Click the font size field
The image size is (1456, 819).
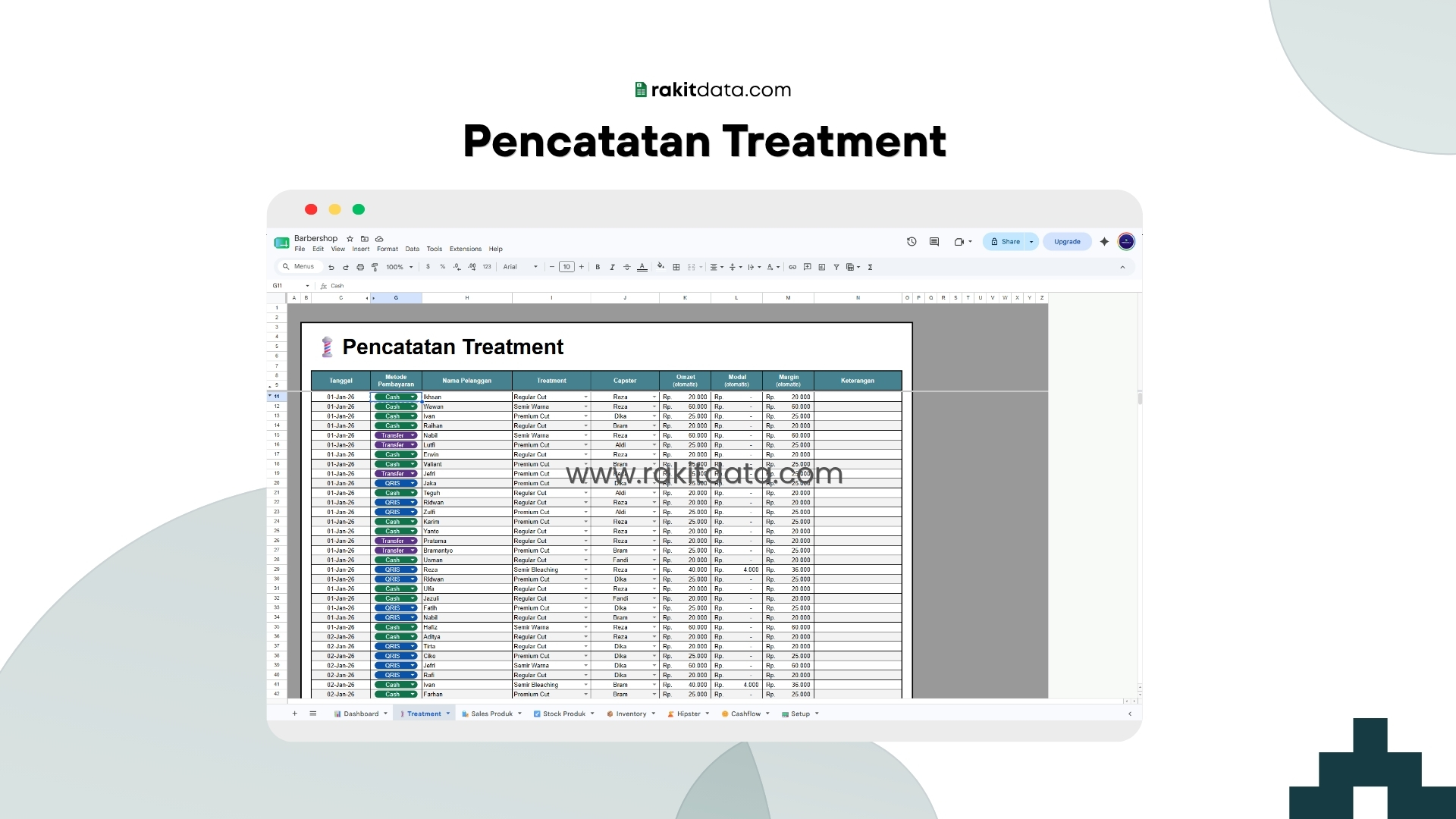click(x=566, y=267)
